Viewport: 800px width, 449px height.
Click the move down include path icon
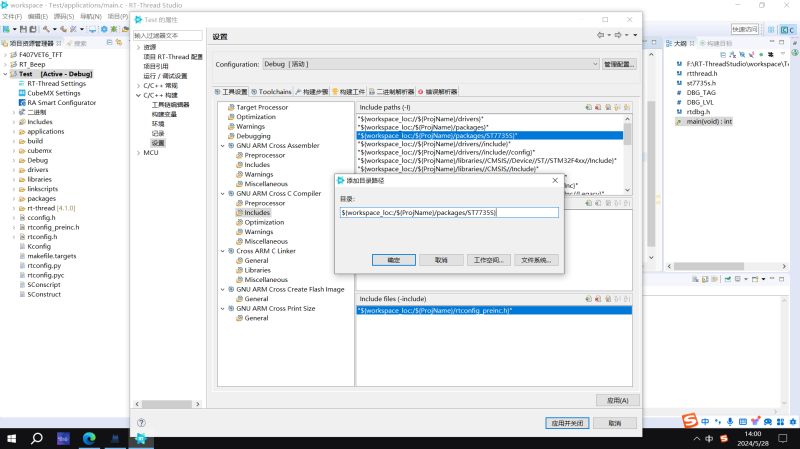627,107
